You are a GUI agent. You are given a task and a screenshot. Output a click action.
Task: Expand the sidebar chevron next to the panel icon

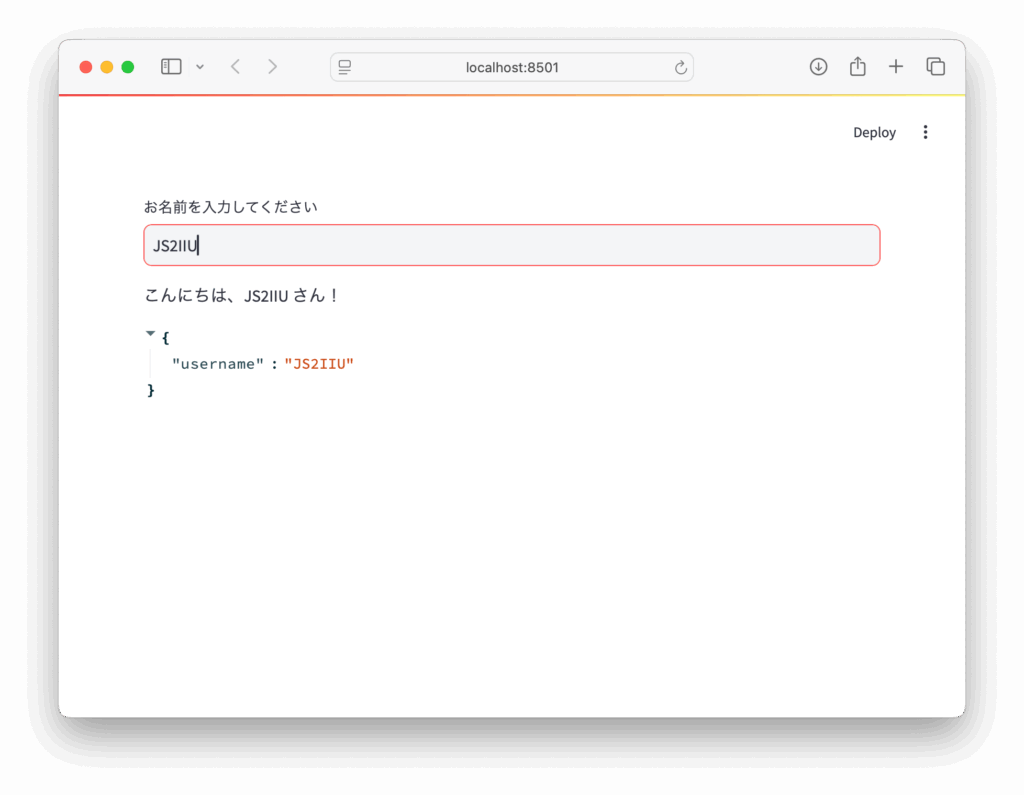tap(198, 66)
